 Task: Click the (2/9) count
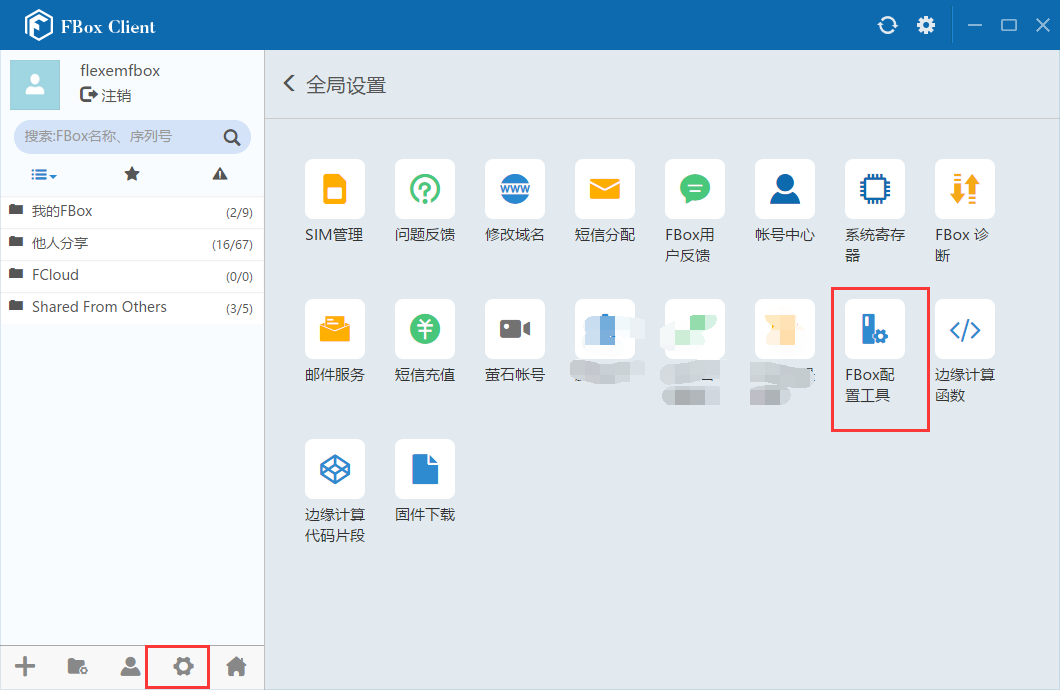click(239, 213)
